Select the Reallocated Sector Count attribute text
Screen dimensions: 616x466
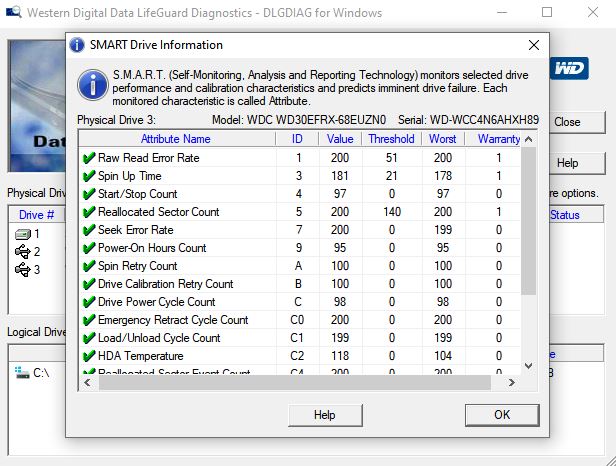tap(158, 212)
